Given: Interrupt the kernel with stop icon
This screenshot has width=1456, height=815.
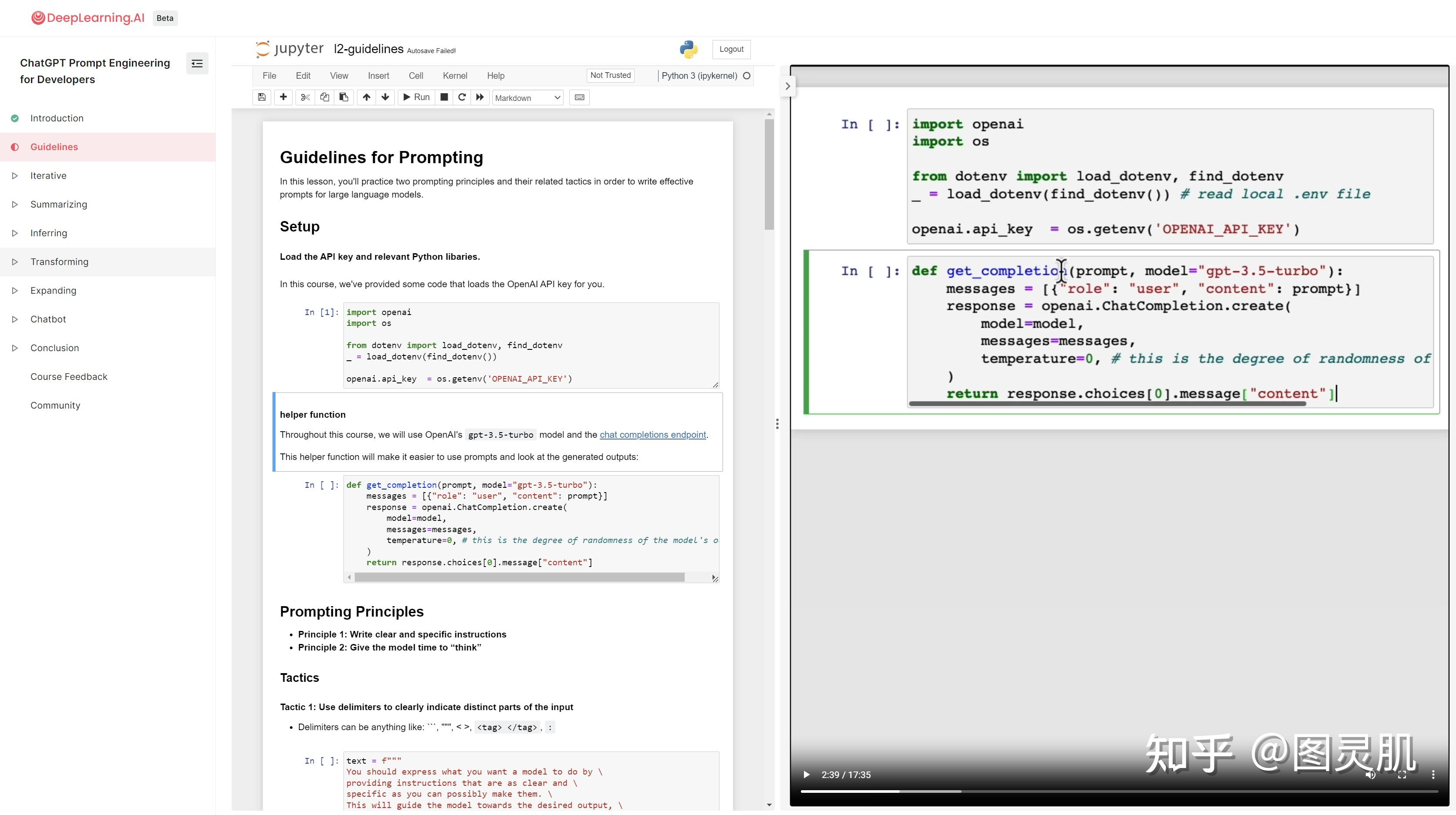Looking at the screenshot, I should pos(444,97).
